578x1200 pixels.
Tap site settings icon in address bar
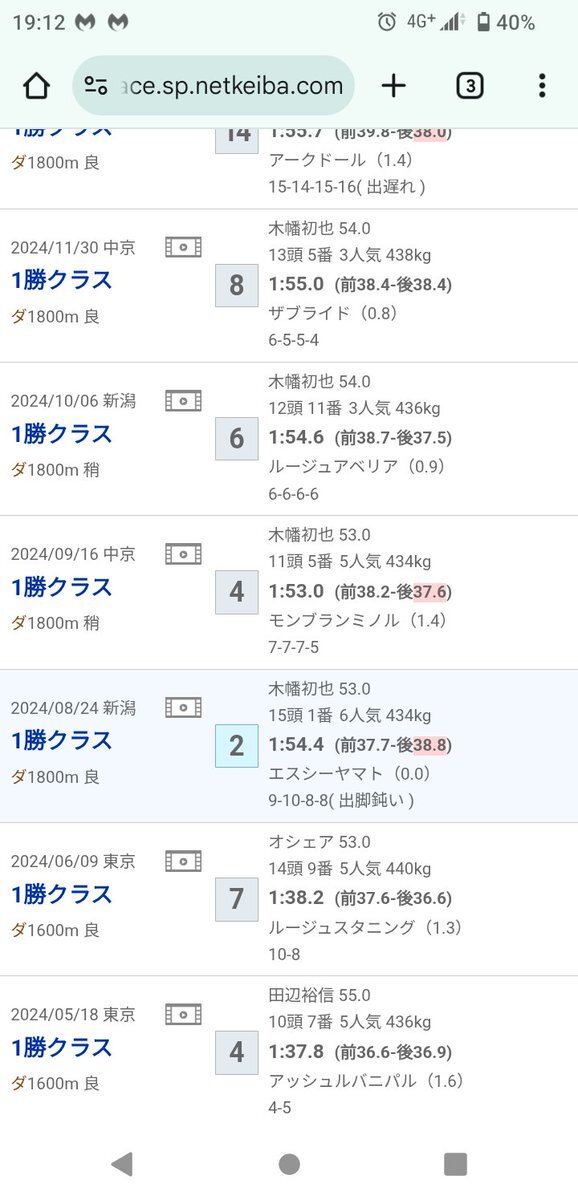pos(96,86)
